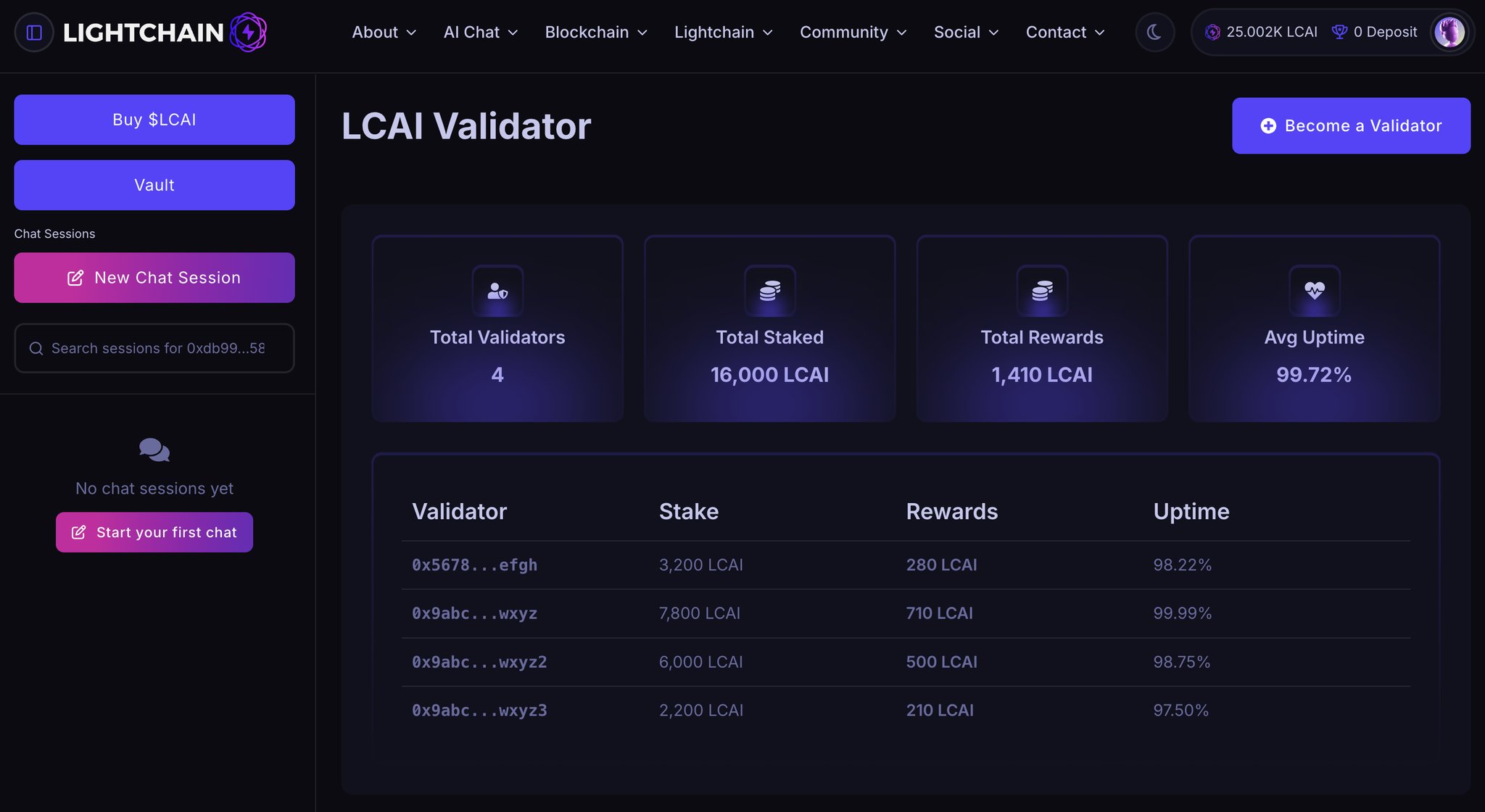Click the Total Staked coins icon

tap(770, 291)
